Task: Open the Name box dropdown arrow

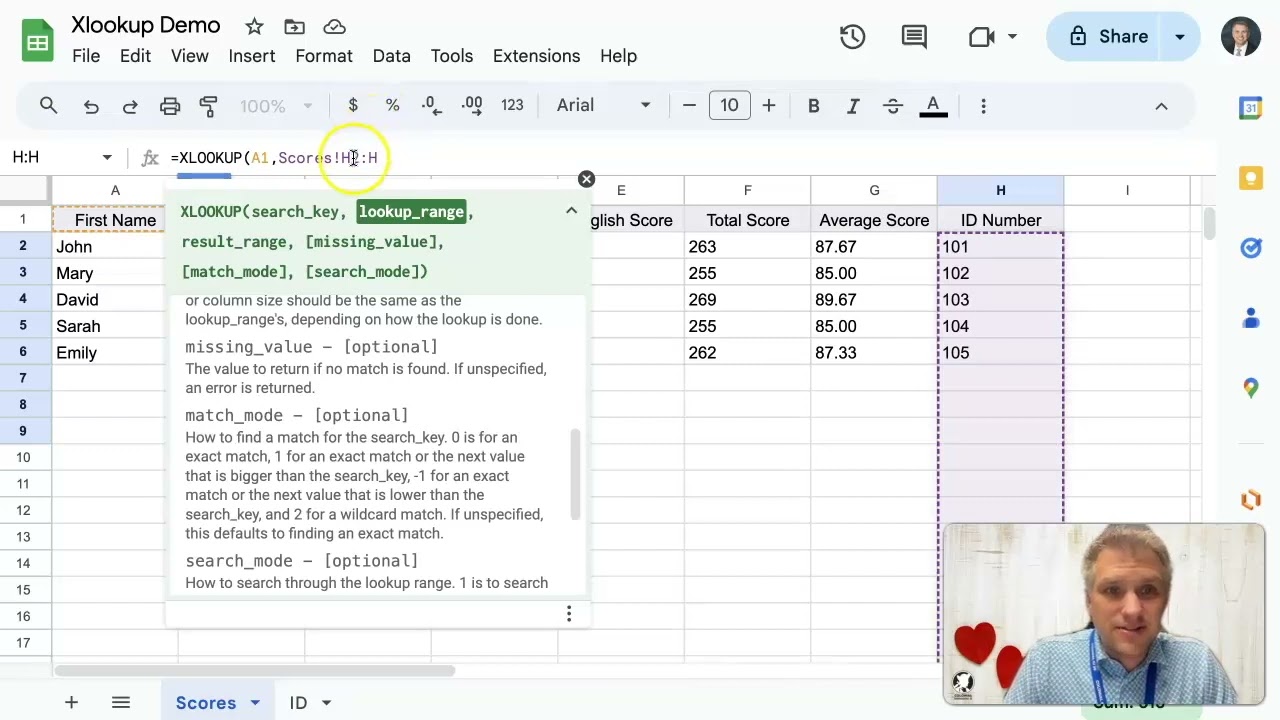Action: click(x=107, y=157)
